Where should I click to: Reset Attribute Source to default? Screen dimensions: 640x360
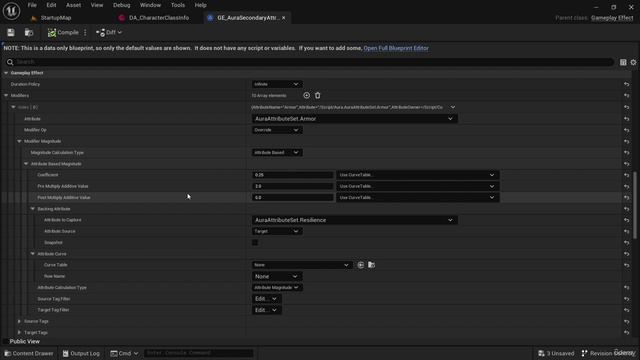click(x=627, y=231)
